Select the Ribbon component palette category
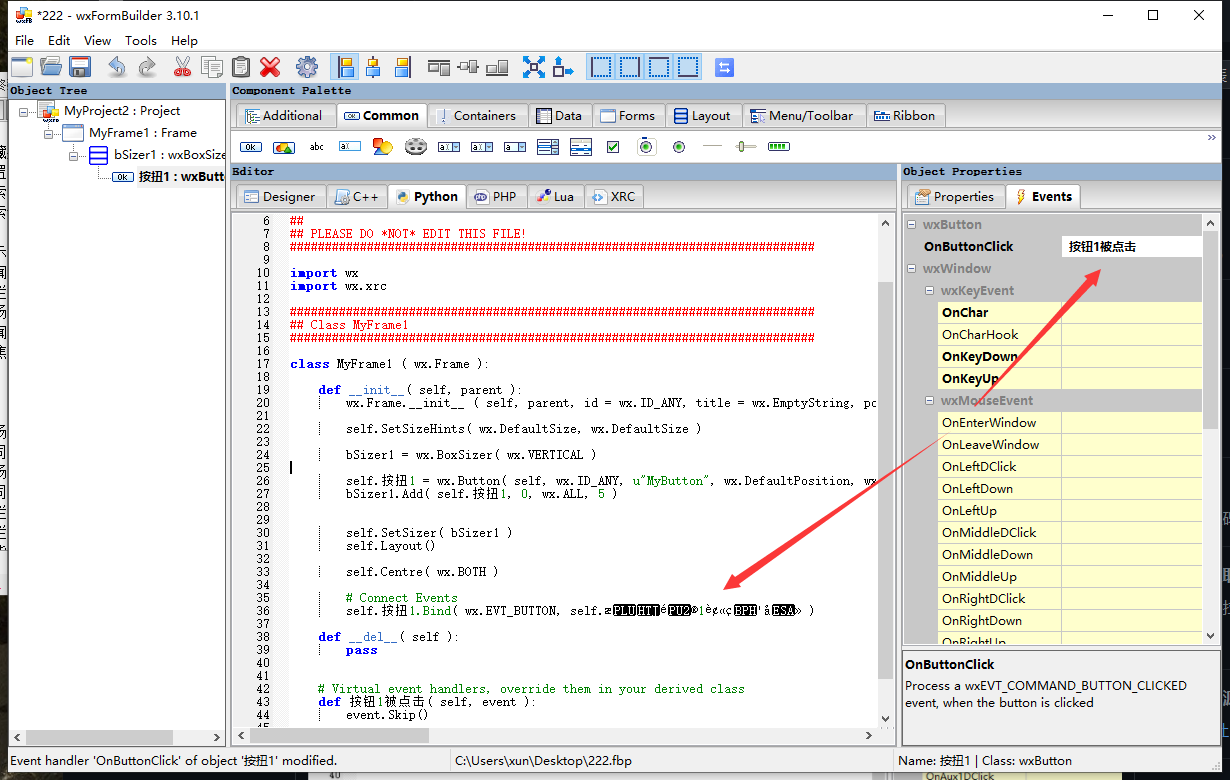Viewport: 1230px width, 780px height. 906,115
